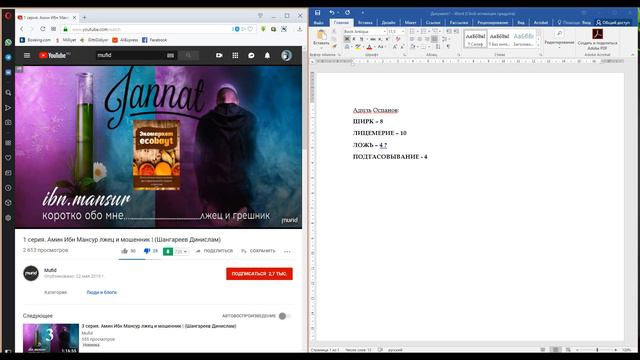Toggle italic formatting in Word ribbon
This screenshot has width=640, height=360.
[x=354, y=39]
